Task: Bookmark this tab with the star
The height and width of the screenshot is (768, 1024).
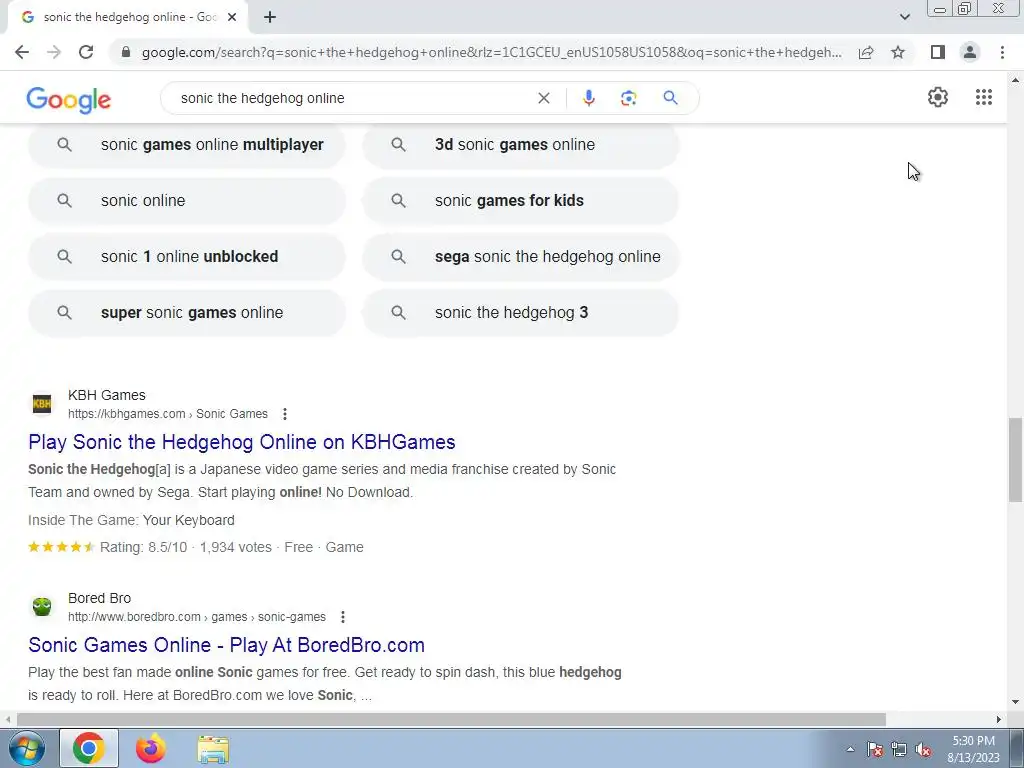Action: (898, 52)
